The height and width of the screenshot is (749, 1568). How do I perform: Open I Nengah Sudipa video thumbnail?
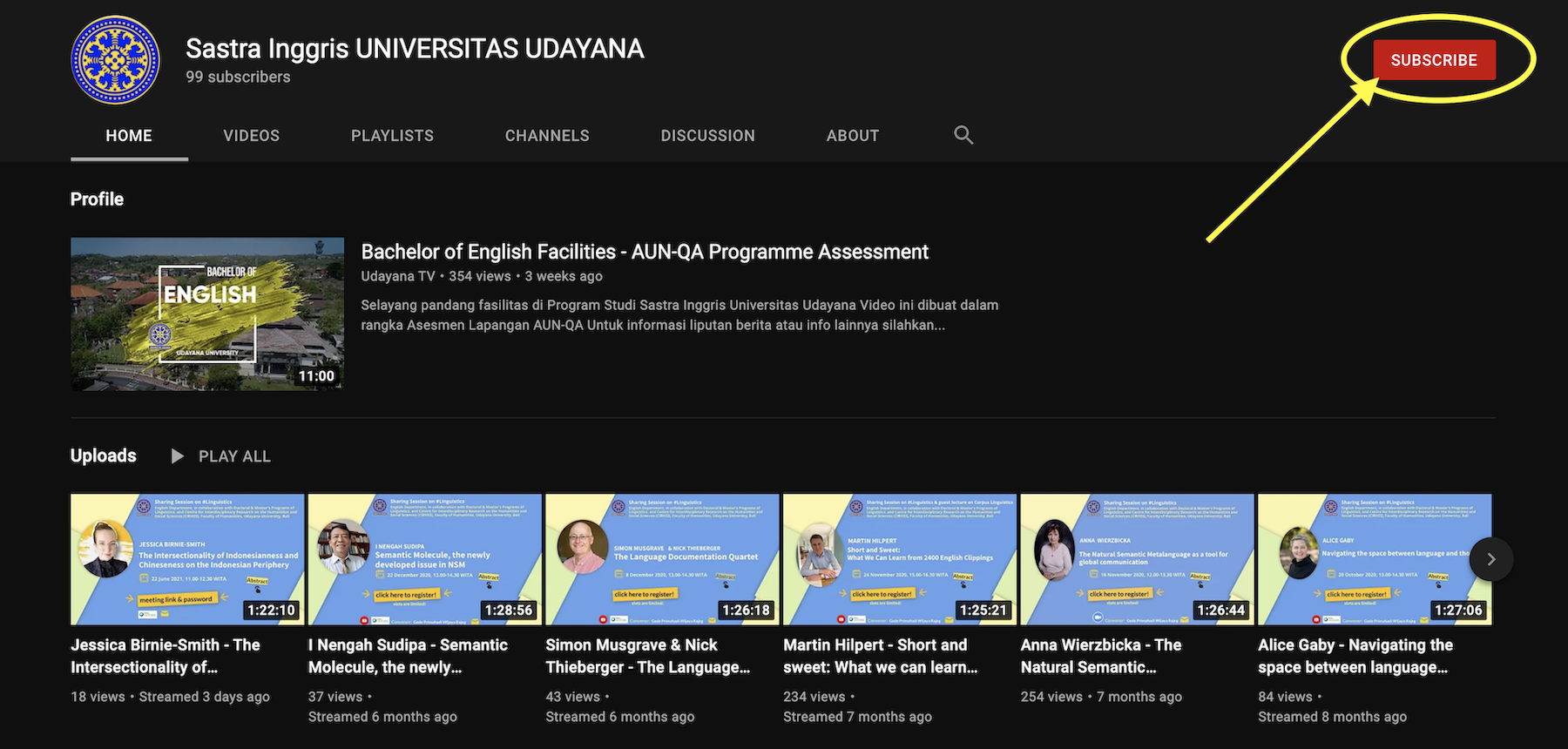[x=425, y=559]
